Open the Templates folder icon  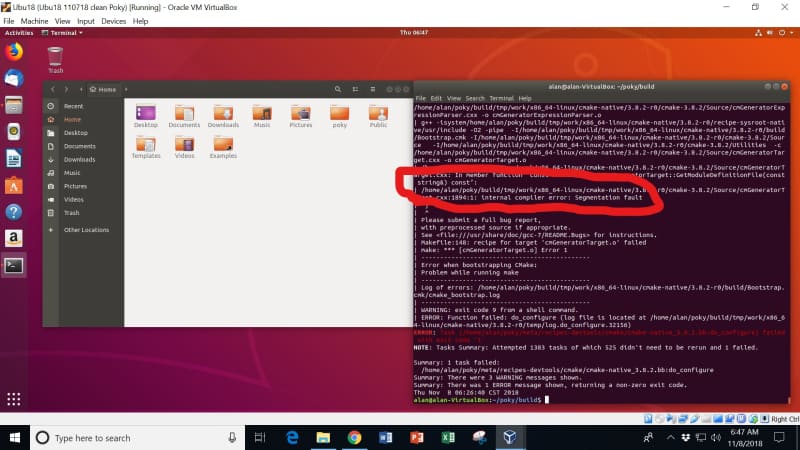coord(146,147)
